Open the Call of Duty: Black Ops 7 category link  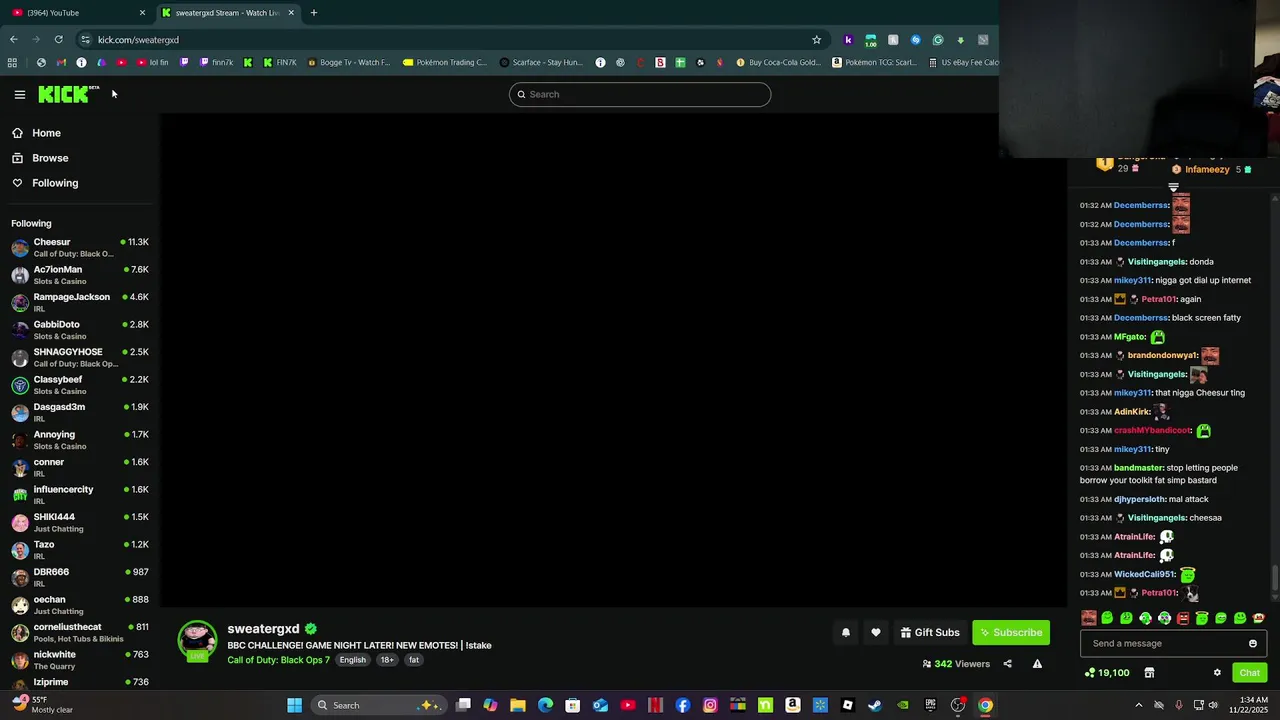pos(278,660)
